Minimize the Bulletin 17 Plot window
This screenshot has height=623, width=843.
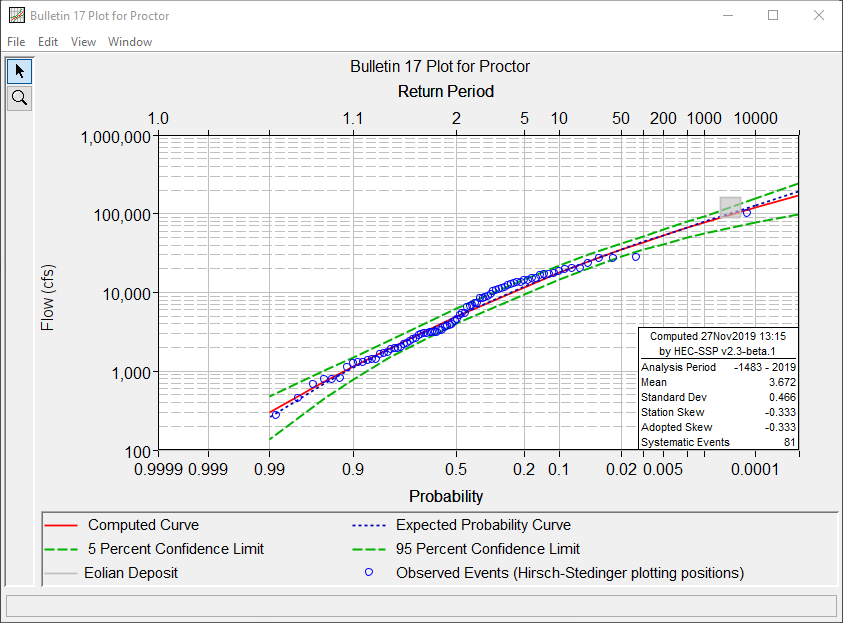(728, 16)
